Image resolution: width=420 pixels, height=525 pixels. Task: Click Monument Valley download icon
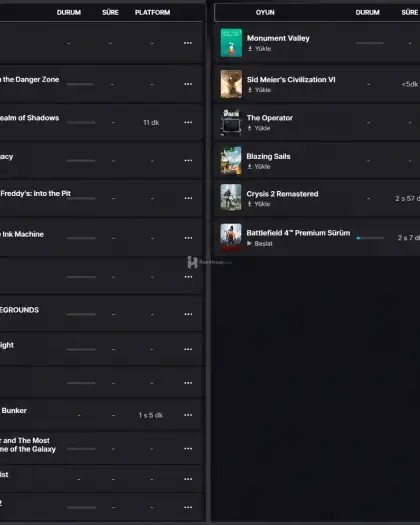point(250,49)
